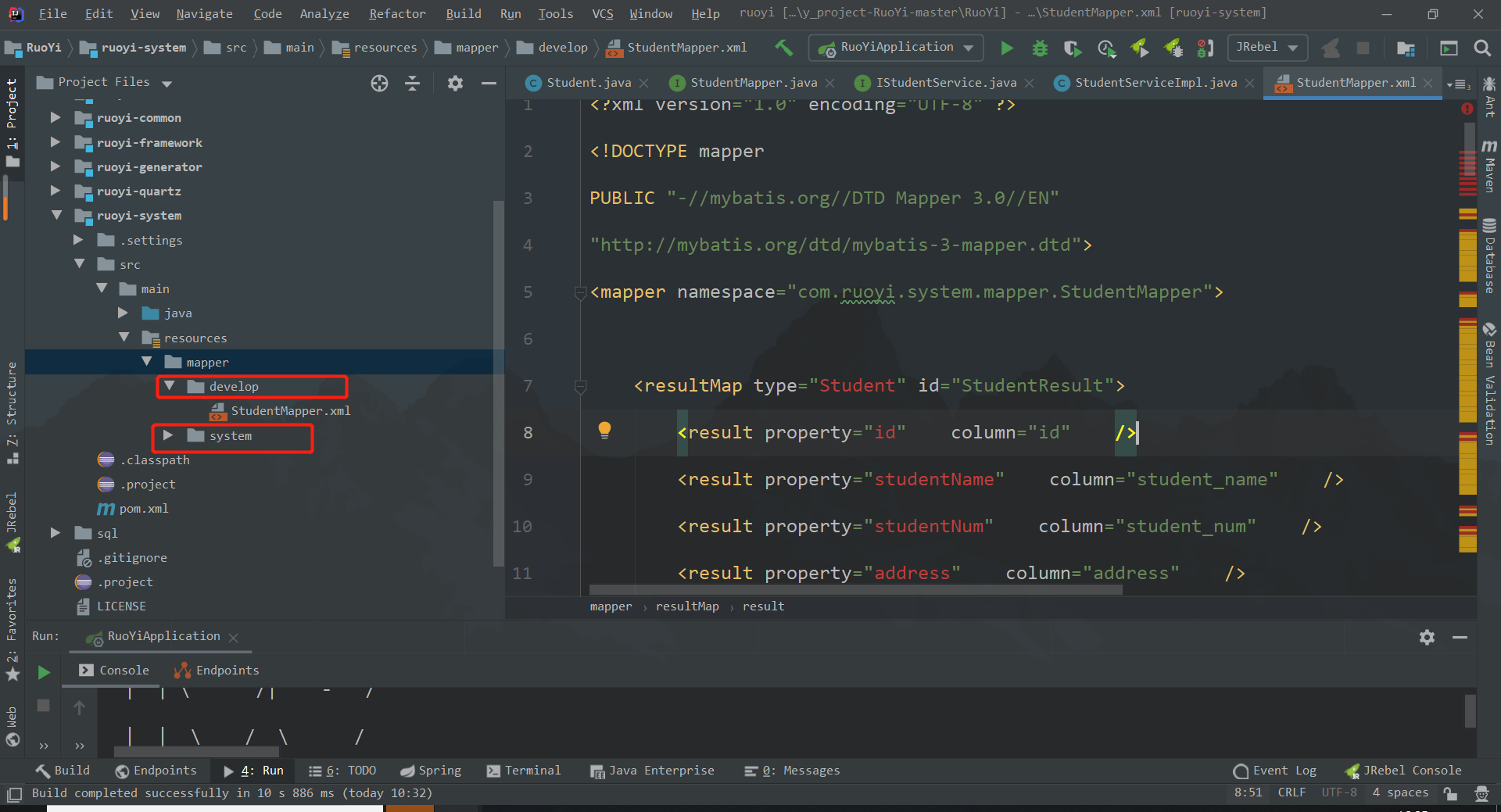Switch to the IStudentService.java tab
1501x812 pixels.
coord(945,83)
